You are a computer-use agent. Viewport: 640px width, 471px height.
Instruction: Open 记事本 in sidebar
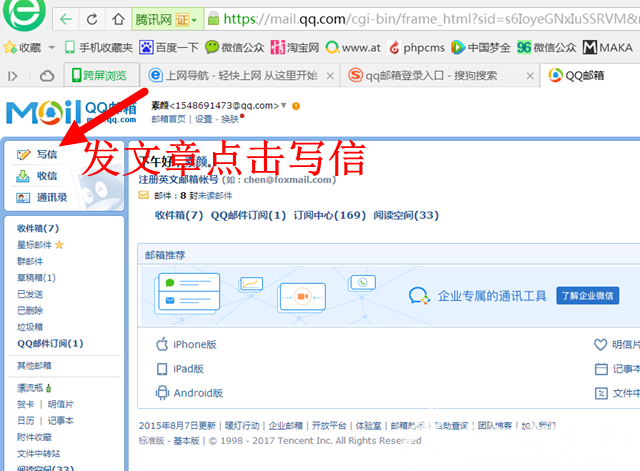click(61, 420)
